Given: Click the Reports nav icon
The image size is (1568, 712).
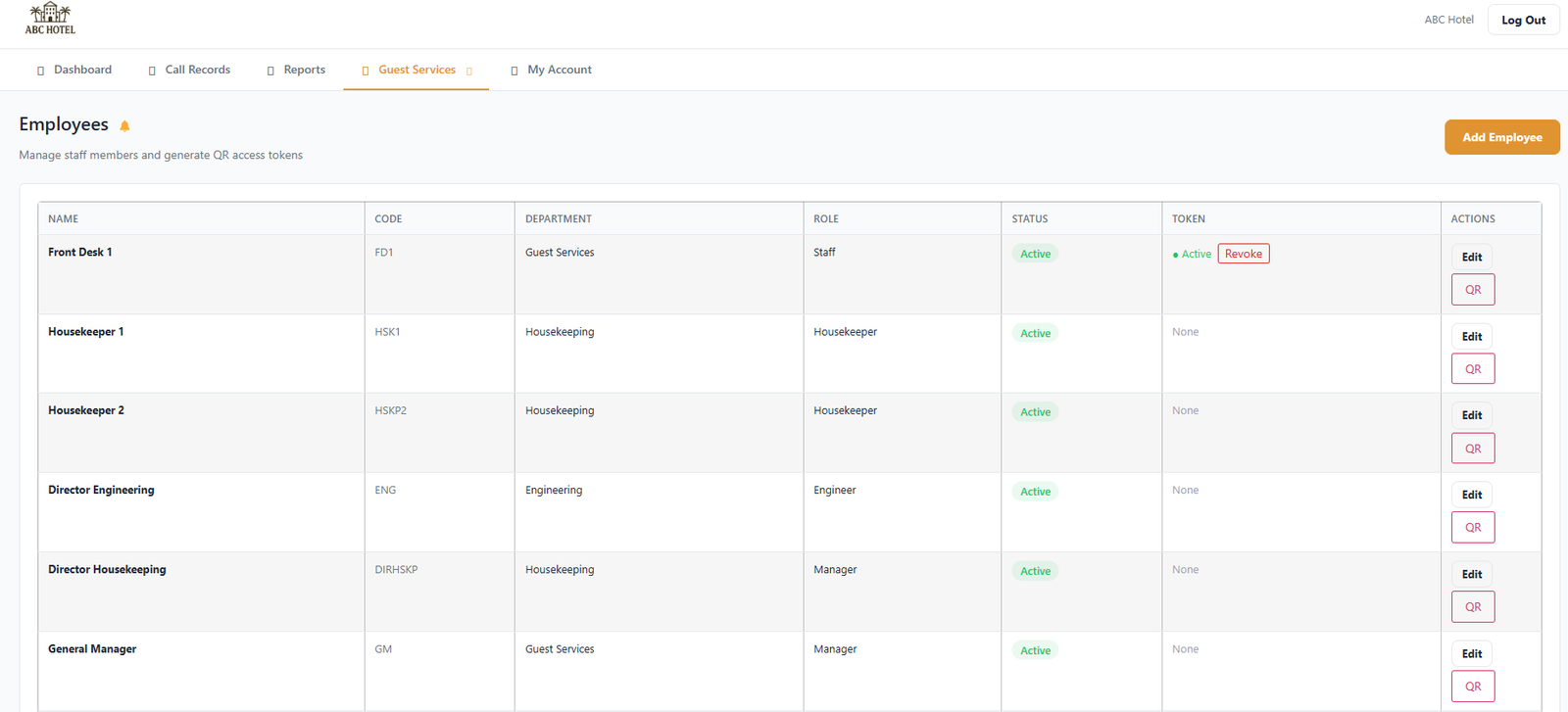Looking at the screenshot, I should tap(270, 71).
